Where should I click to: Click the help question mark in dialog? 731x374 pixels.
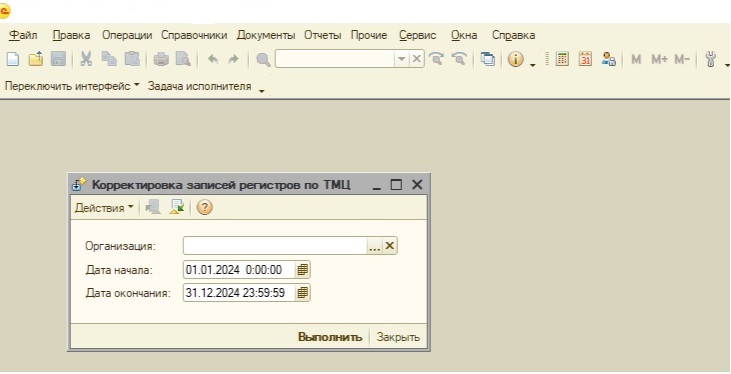205,207
